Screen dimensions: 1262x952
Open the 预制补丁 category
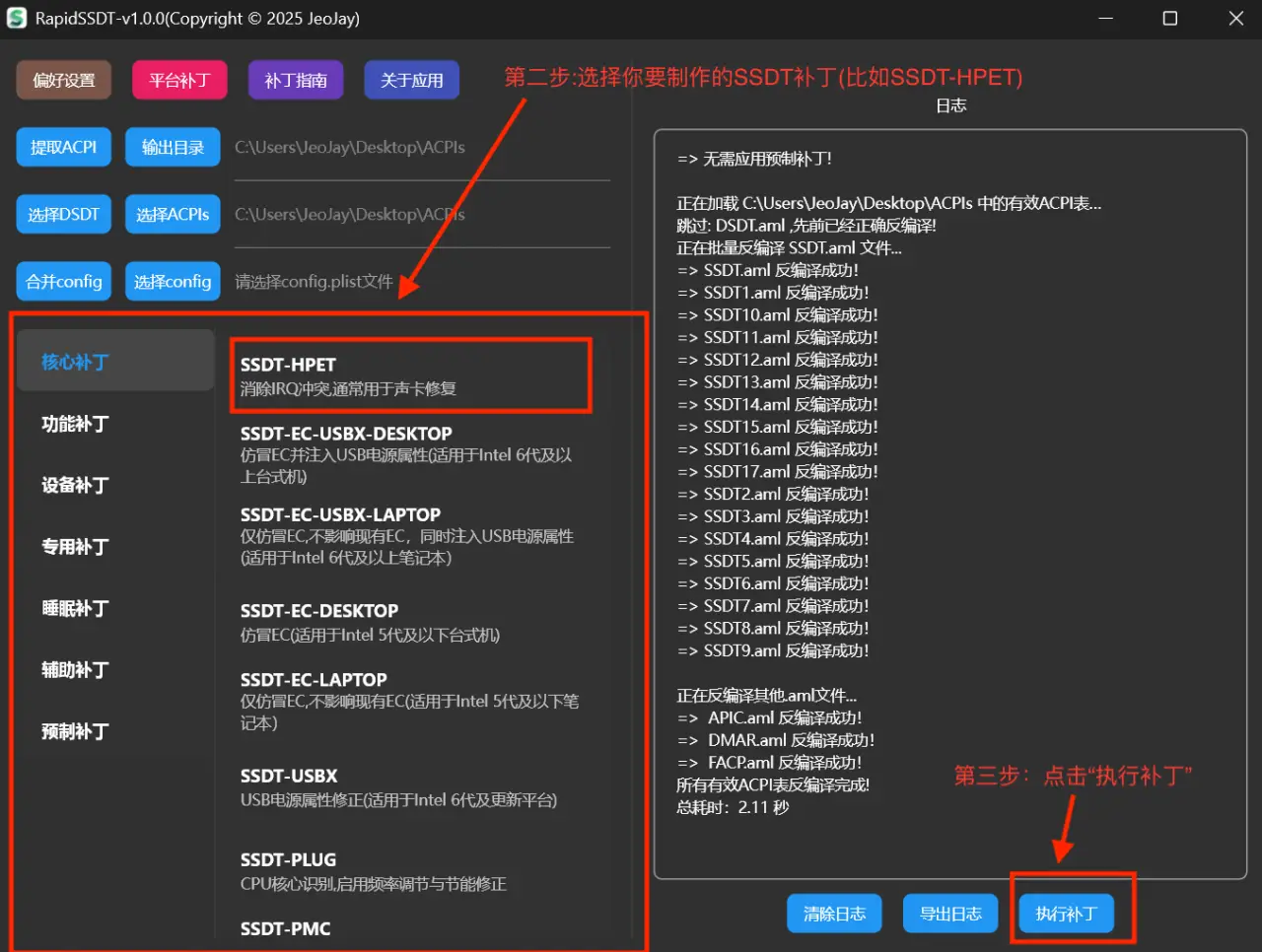[75, 731]
